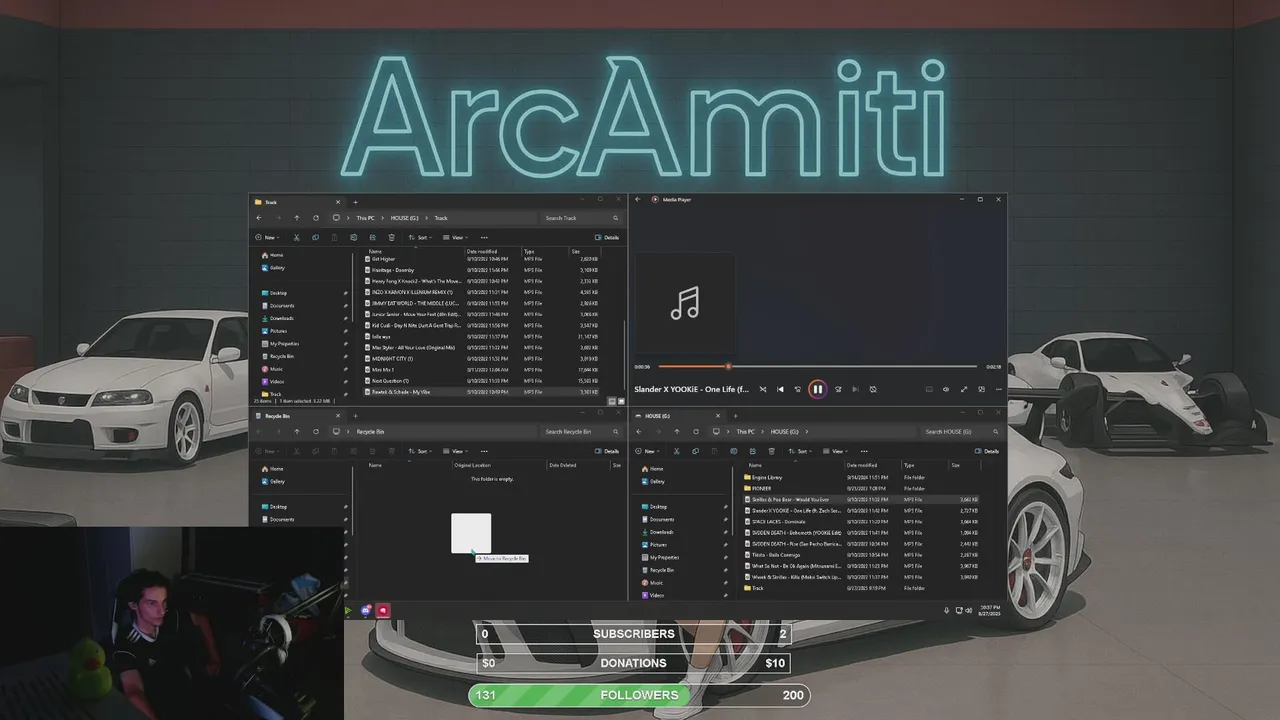Switch Track window to thumbnails view

tap(621, 401)
